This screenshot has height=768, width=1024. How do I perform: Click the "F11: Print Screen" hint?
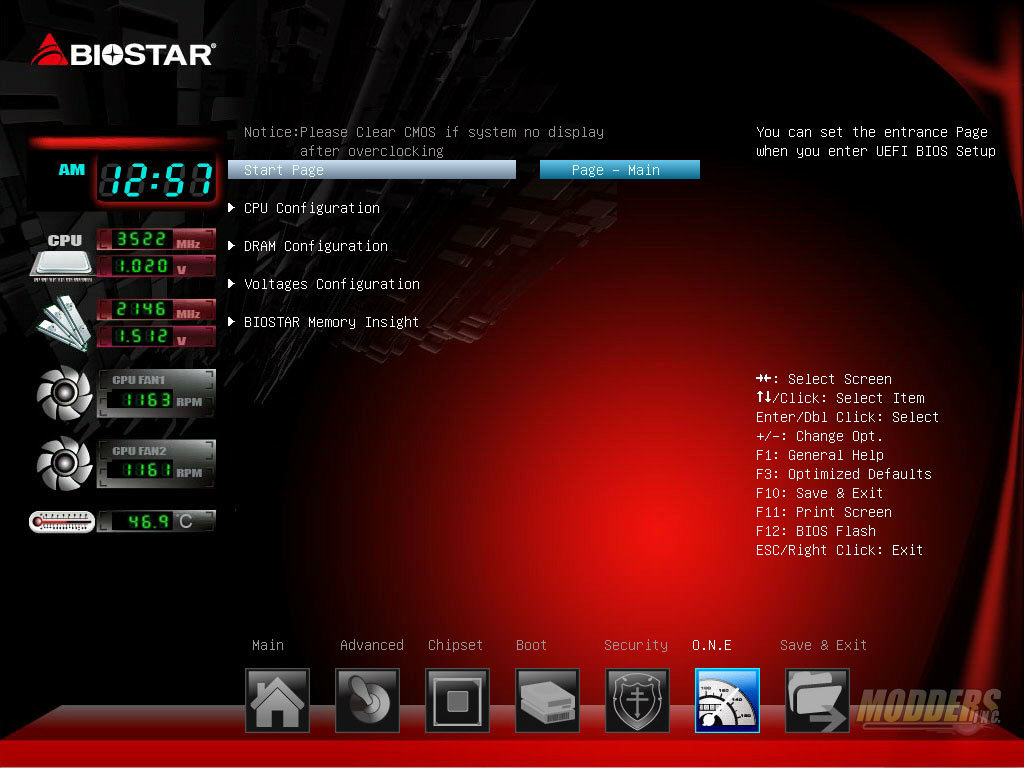click(824, 511)
